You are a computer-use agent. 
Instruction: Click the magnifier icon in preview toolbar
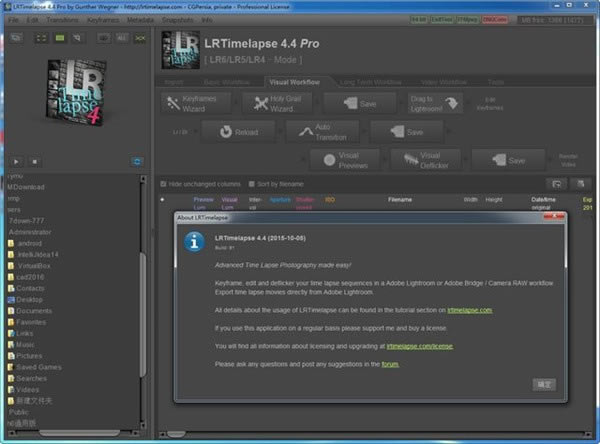[x=78, y=38]
